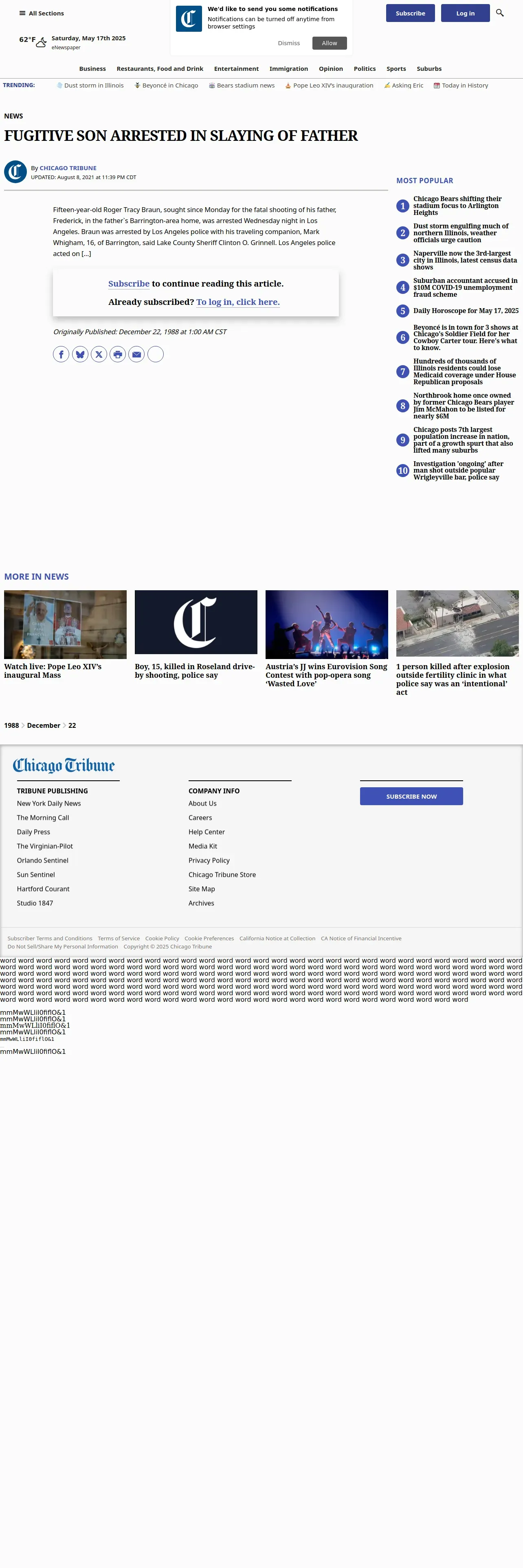
Task: Share article by email
Action: 136,354
